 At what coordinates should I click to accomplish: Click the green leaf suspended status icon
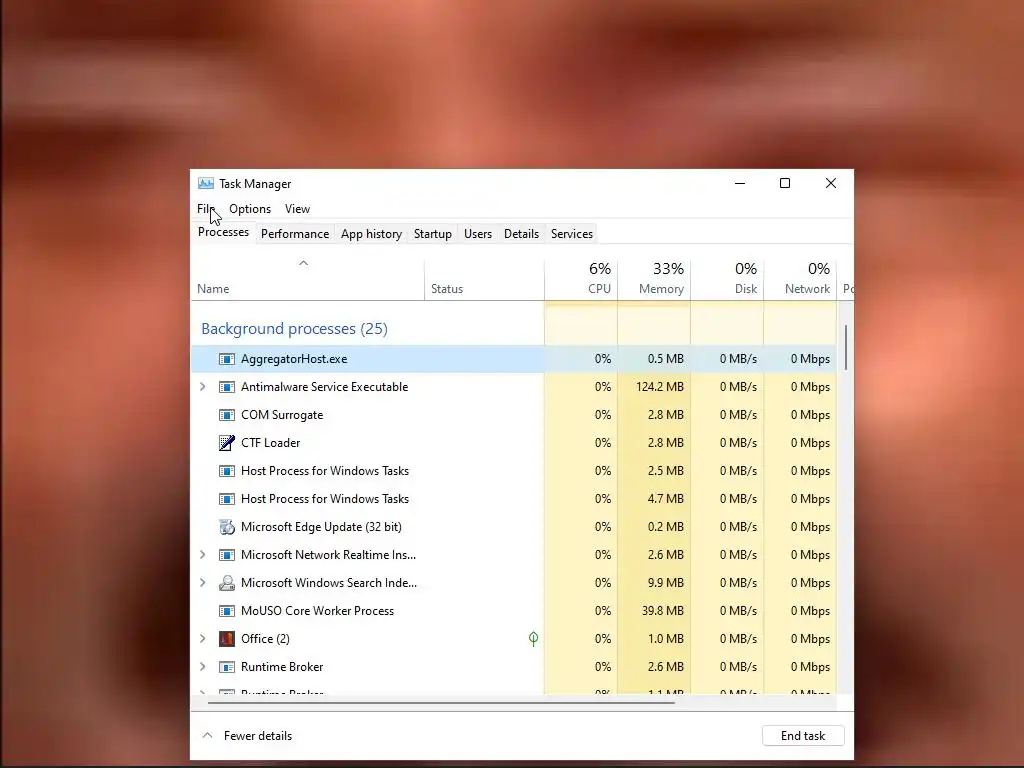click(534, 639)
